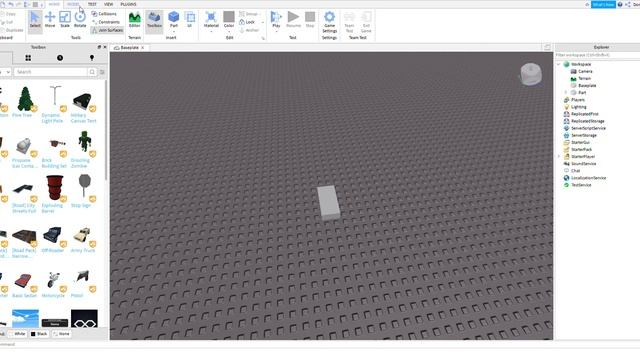Viewport: 640px width, 360px height.
Task: Open the UI insert tool
Action: pyautogui.click(x=189, y=20)
